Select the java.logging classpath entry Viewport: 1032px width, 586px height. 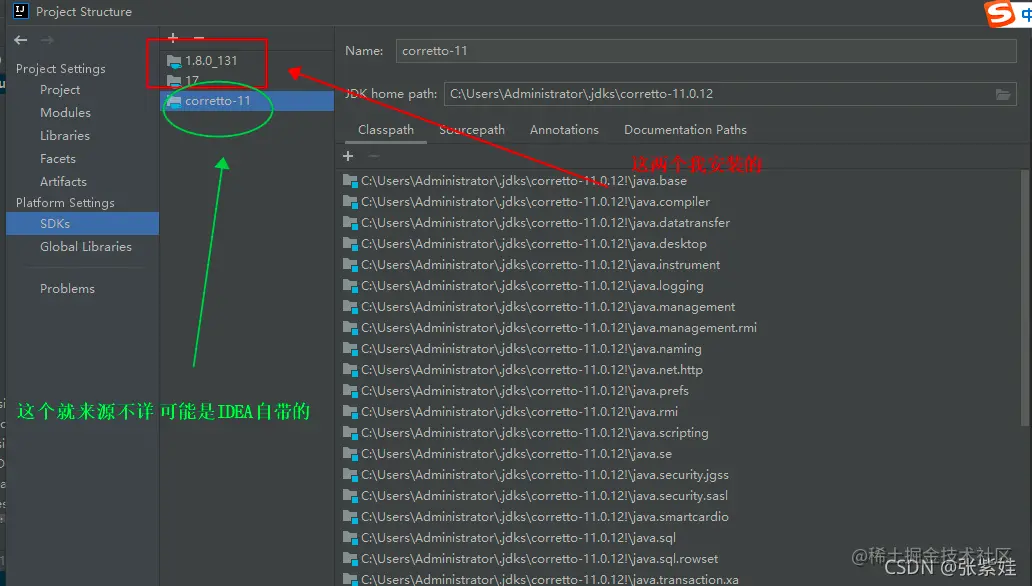click(x=523, y=286)
